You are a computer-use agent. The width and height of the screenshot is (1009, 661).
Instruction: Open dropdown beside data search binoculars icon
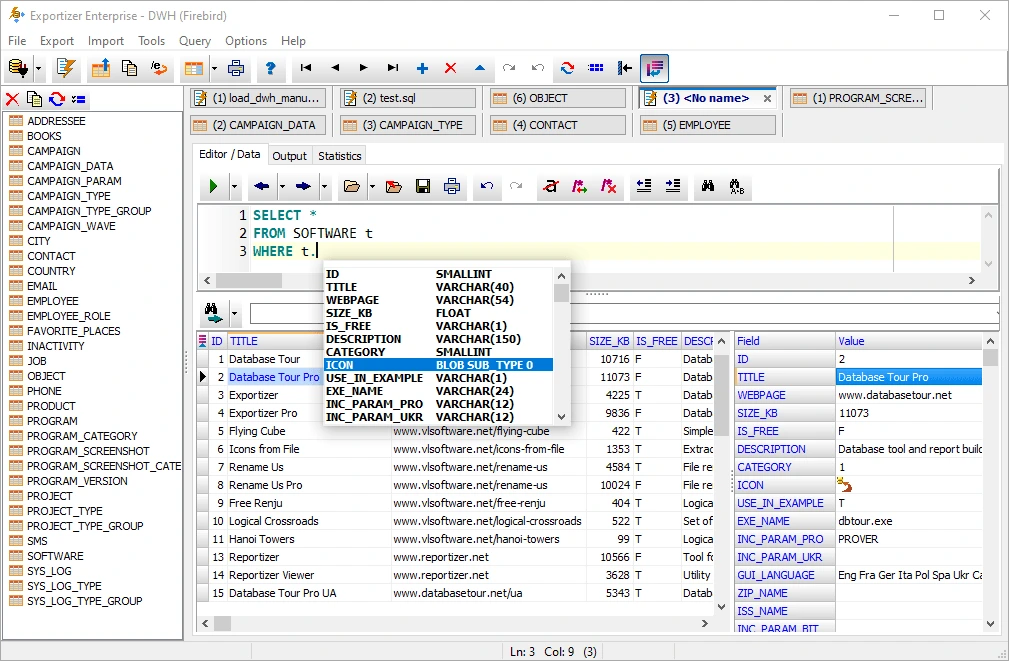point(234,313)
